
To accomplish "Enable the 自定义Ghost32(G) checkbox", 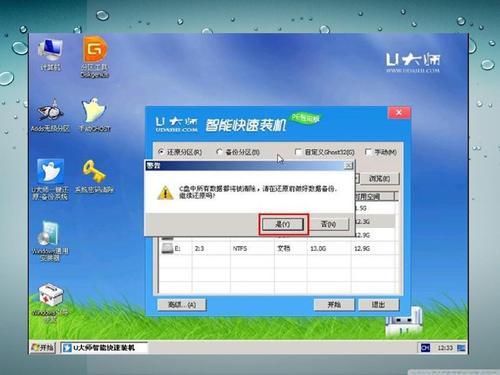I will click(x=298, y=152).
